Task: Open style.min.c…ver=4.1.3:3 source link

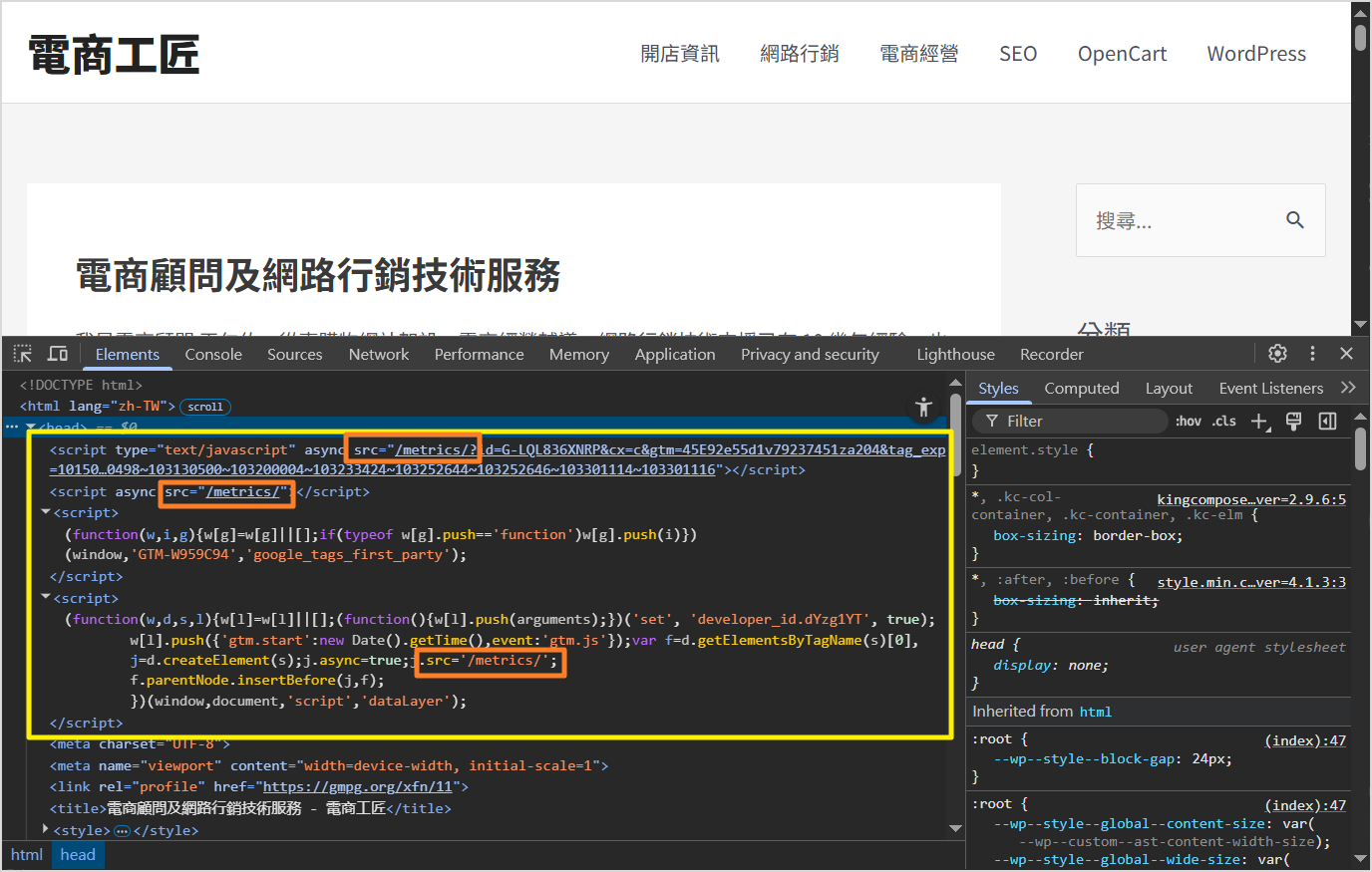Action: click(x=1251, y=582)
